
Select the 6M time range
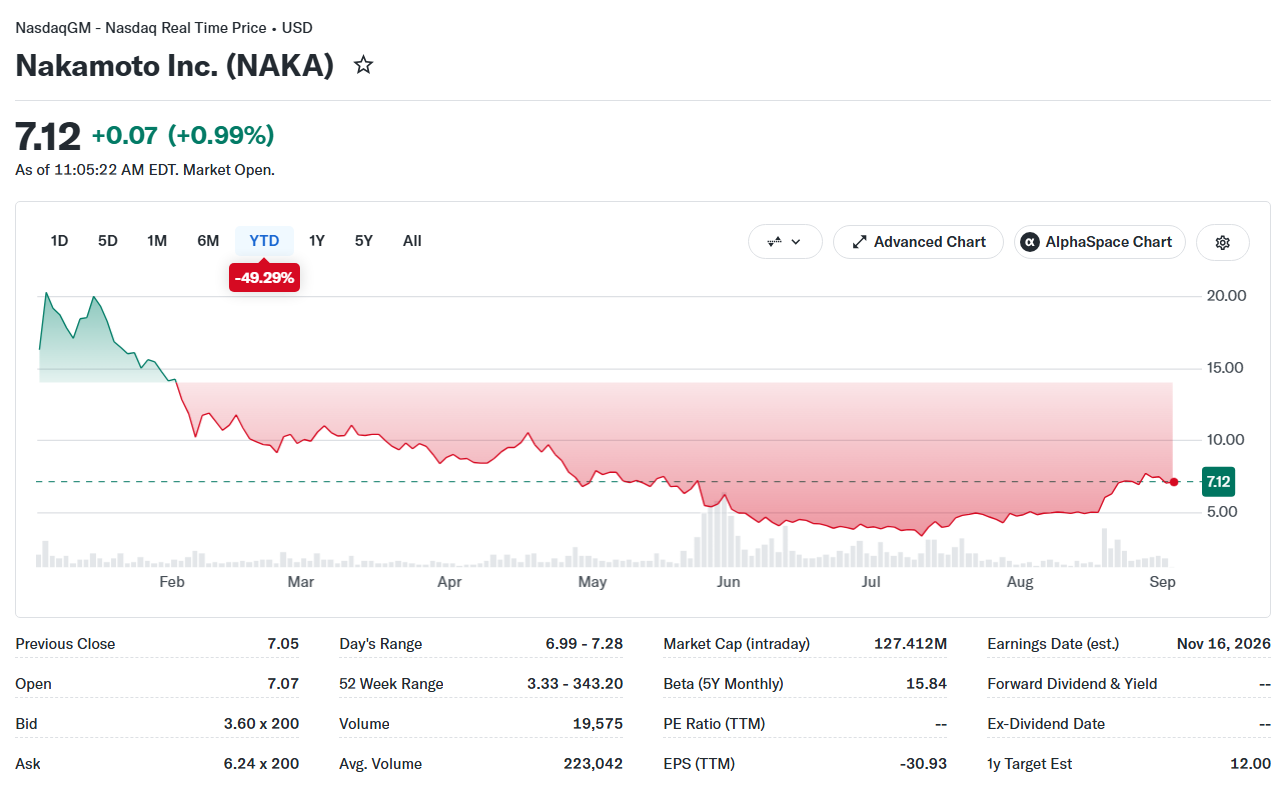(208, 241)
